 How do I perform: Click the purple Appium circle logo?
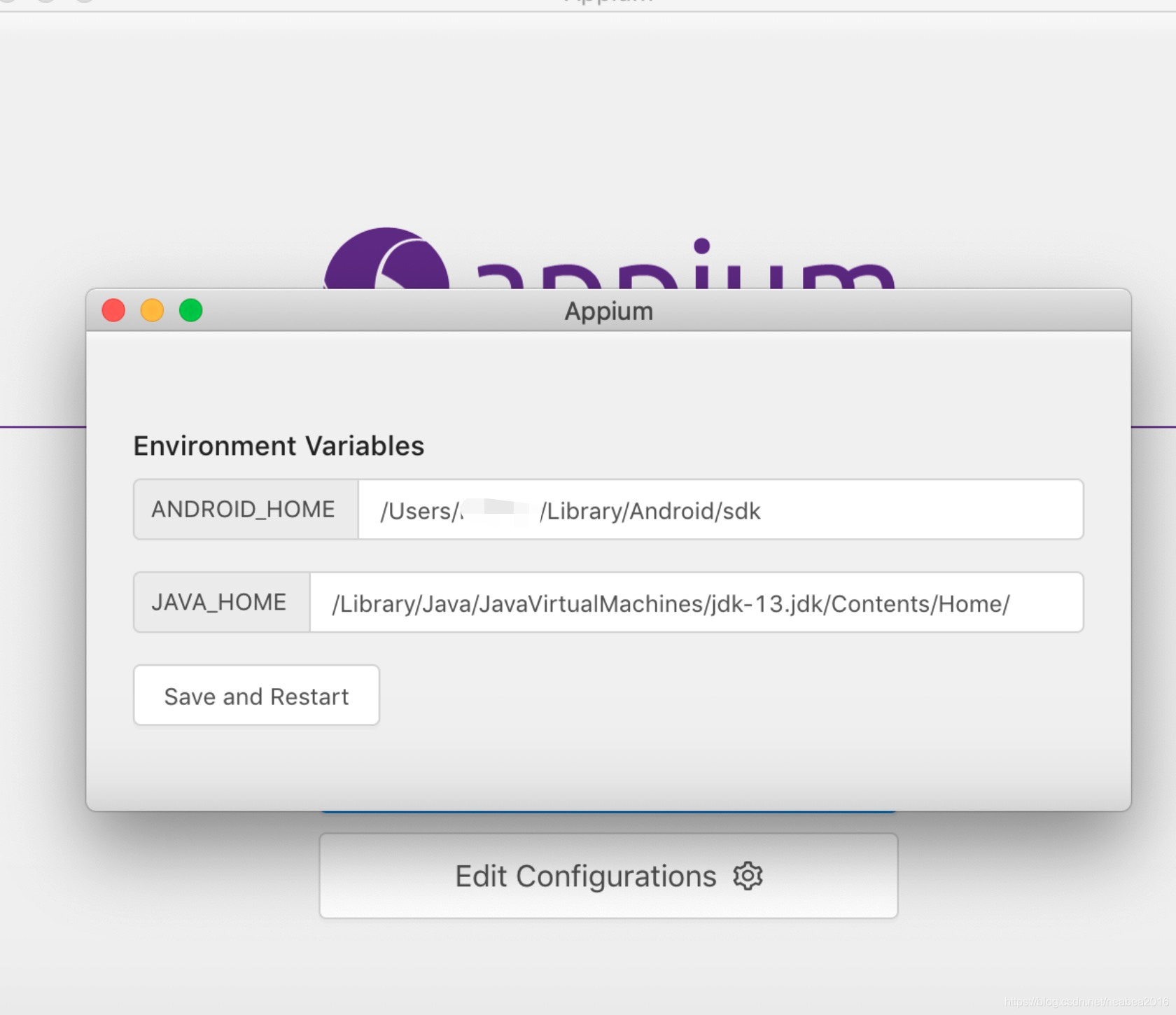click(386, 258)
